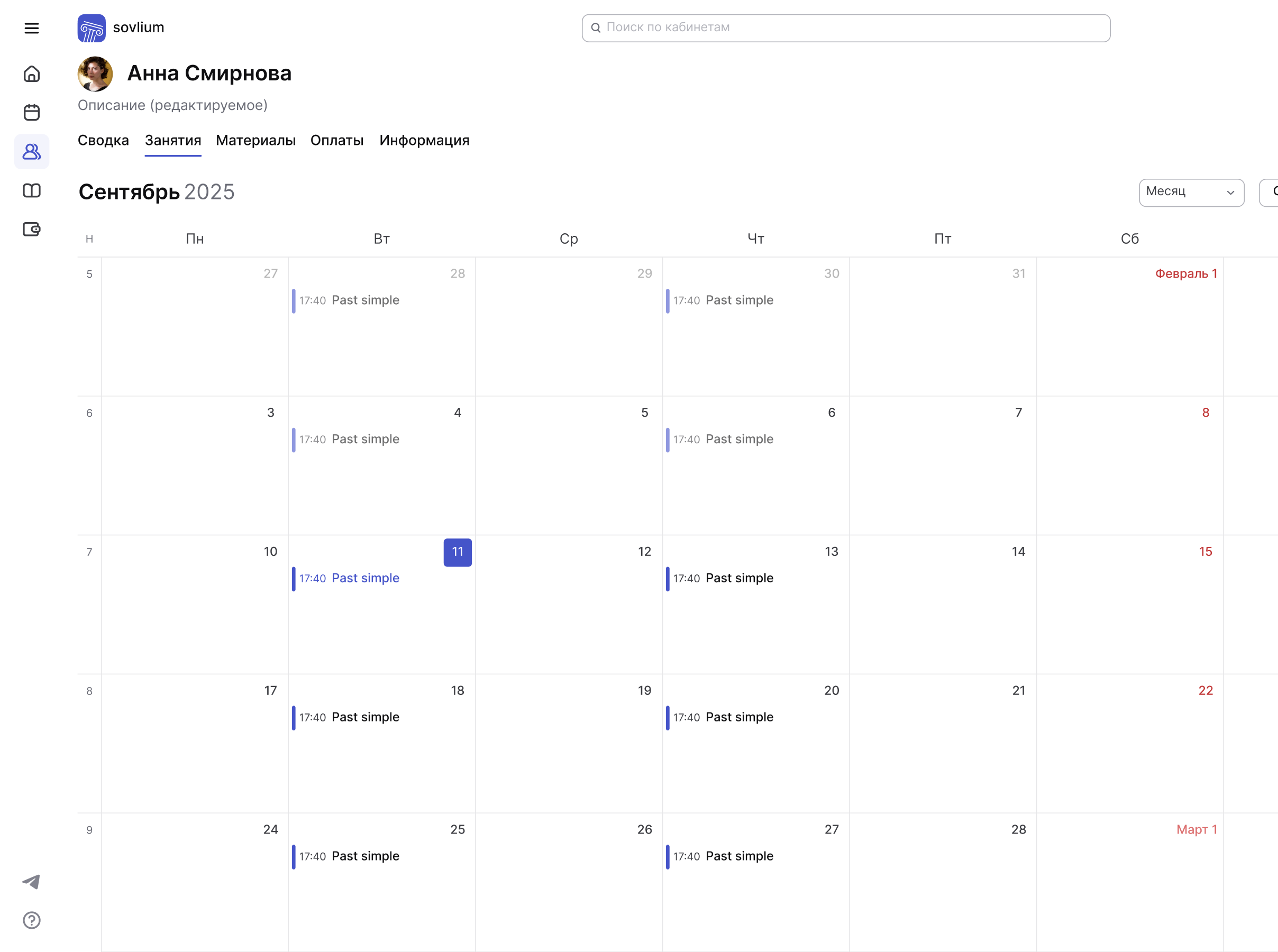Open the hamburger menu icon
This screenshot has height=952, width=1278.
click(x=32, y=28)
